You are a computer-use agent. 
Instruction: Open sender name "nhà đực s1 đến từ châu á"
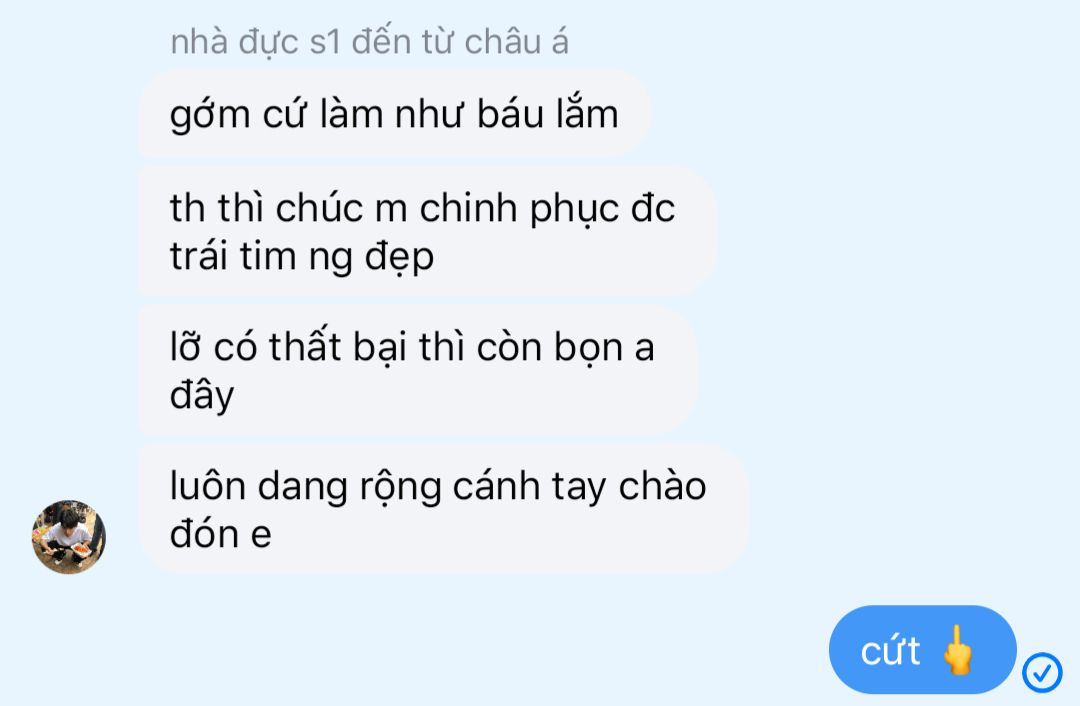click(369, 41)
